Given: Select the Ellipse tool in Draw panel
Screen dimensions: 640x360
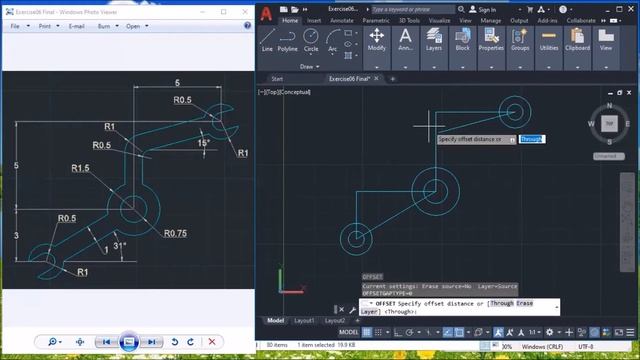Looking at the screenshot, I should click(x=348, y=44).
